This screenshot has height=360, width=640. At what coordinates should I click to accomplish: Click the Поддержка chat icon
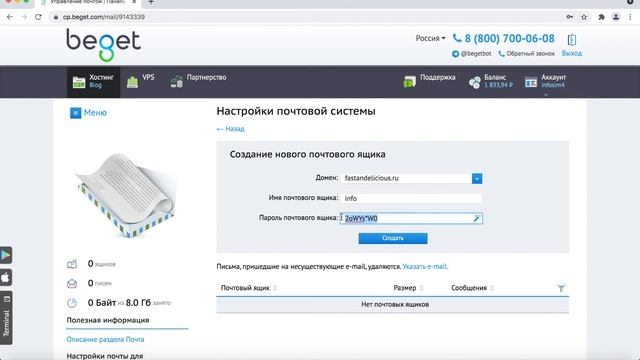pos(409,82)
